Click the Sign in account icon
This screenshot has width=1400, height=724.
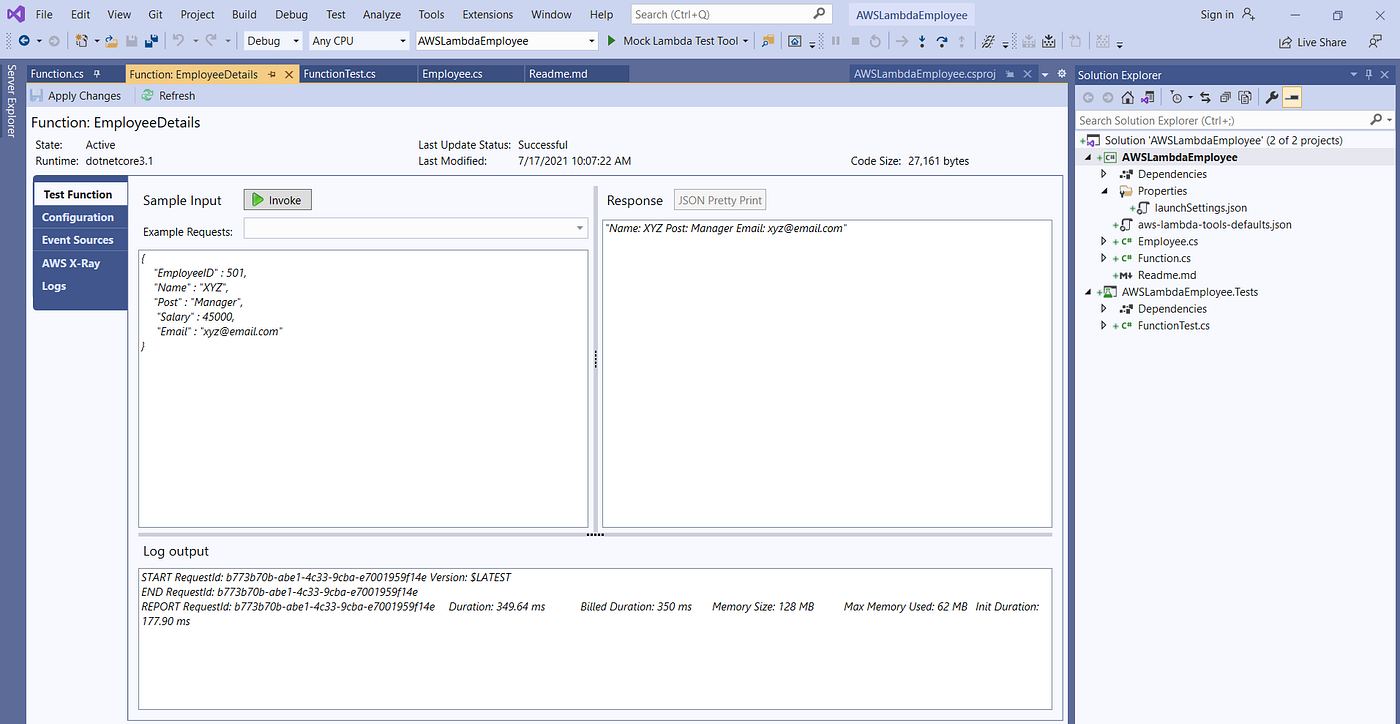[x=1248, y=14]
